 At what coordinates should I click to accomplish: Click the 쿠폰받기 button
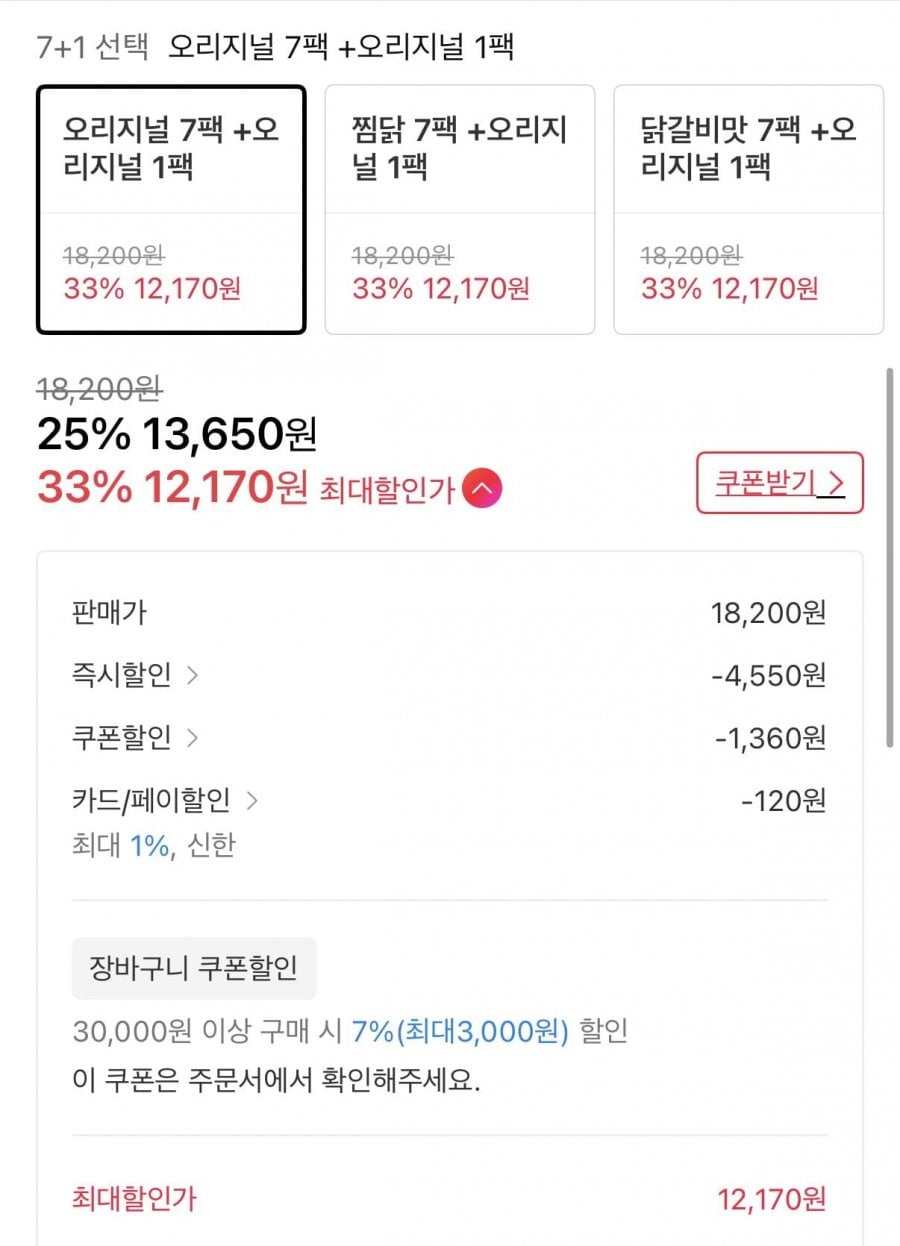pyautogui.click(x=779, y=483)
